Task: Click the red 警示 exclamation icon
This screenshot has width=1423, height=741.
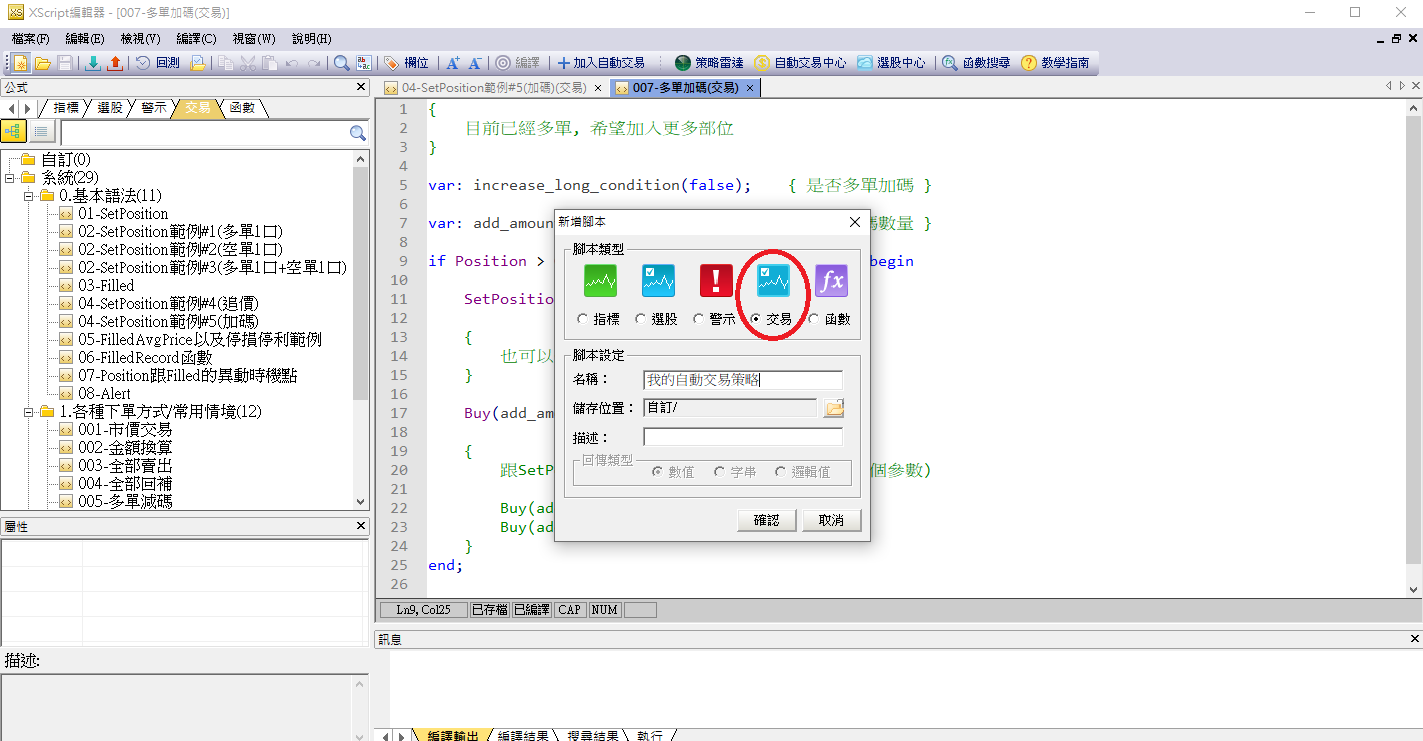Action: (x=716, y=281)
